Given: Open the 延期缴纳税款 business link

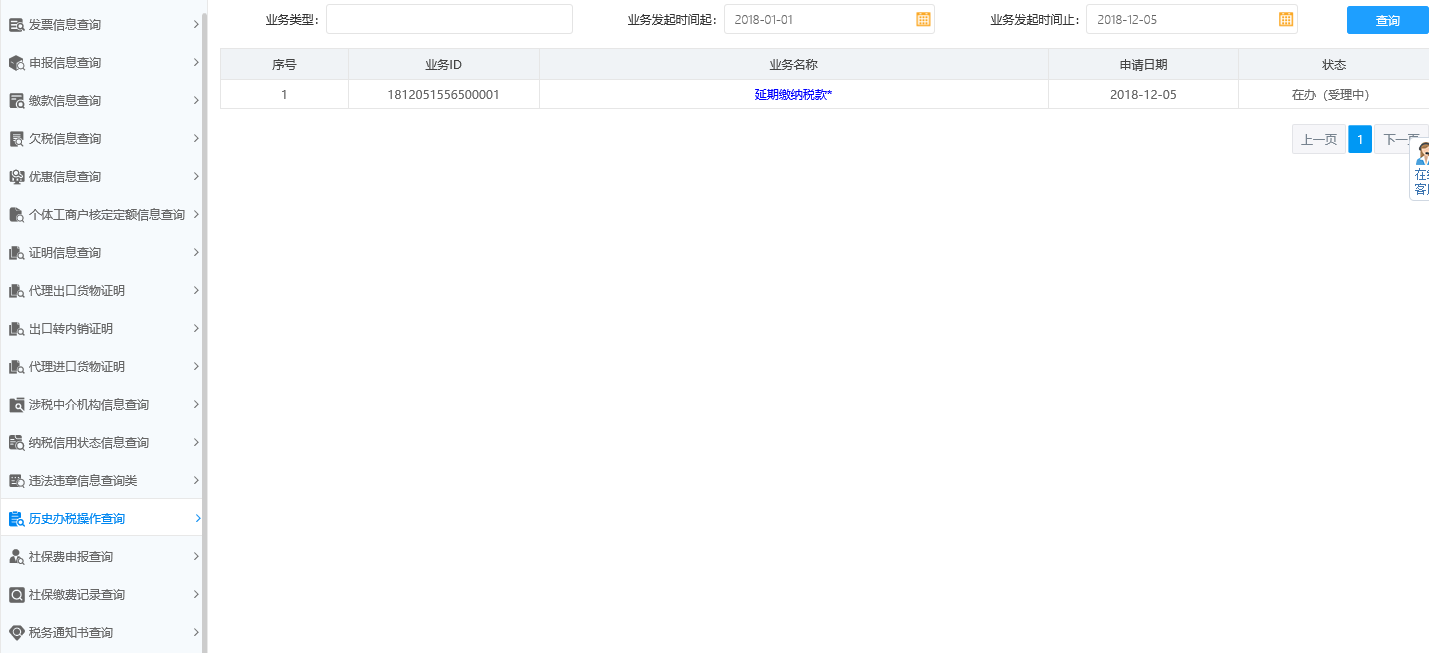Looking at the screenshot, I should point(793,94).
